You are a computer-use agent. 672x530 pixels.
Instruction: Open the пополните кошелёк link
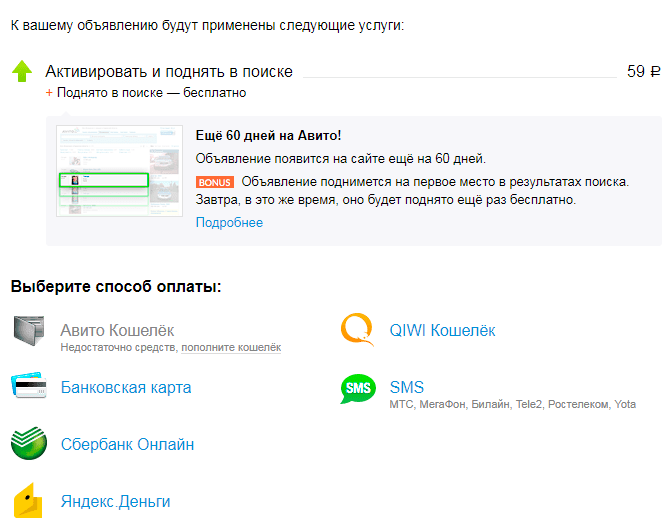(231, 347)
